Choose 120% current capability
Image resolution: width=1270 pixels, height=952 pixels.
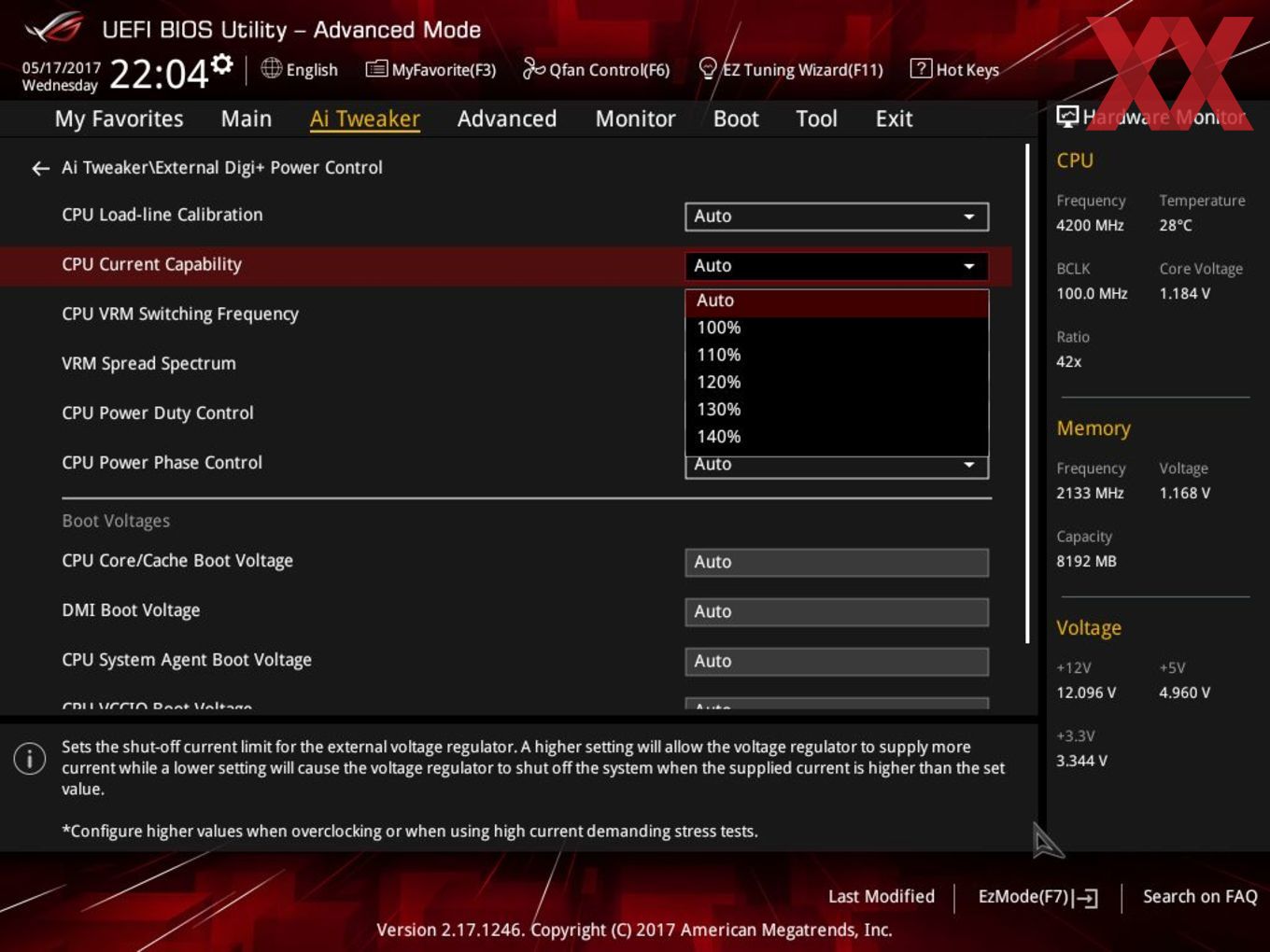click(837, 382)
